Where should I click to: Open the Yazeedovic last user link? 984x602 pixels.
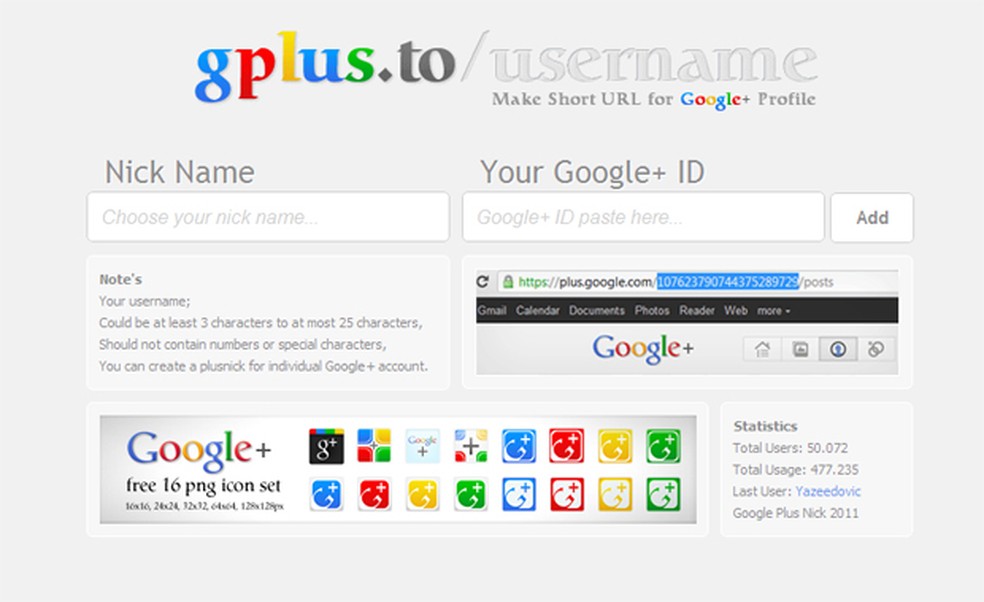click(828, 492)
